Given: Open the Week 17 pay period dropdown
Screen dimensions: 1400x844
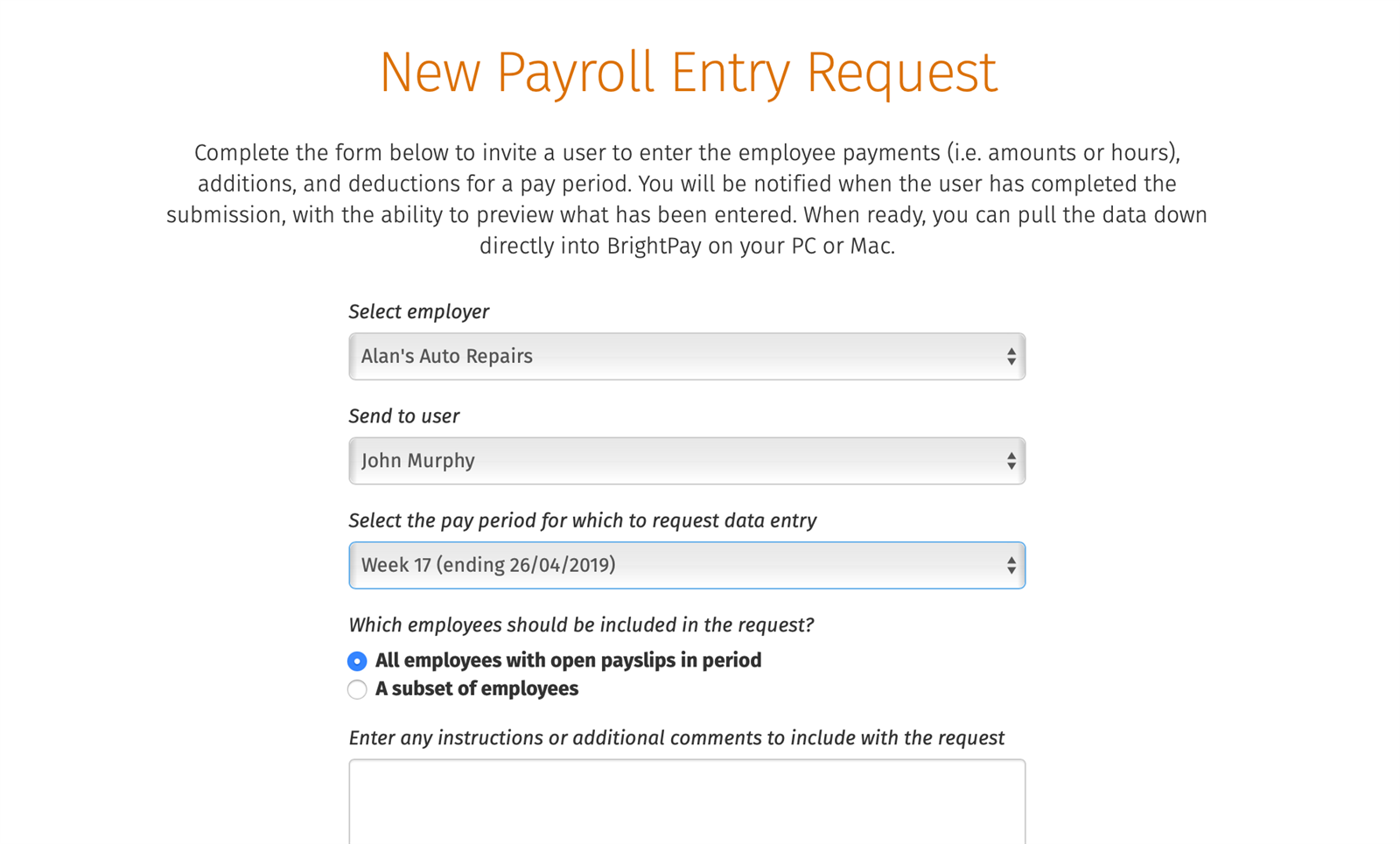Looking at the screenshot, I should tap(687, 565).
